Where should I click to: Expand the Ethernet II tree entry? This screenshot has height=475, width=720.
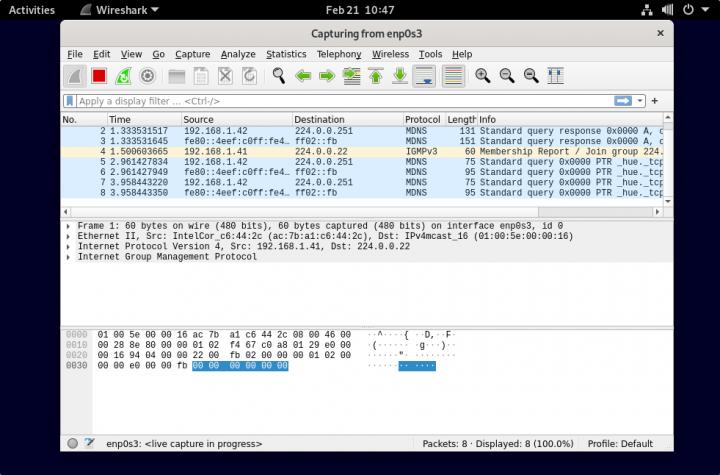click(68, 236)
